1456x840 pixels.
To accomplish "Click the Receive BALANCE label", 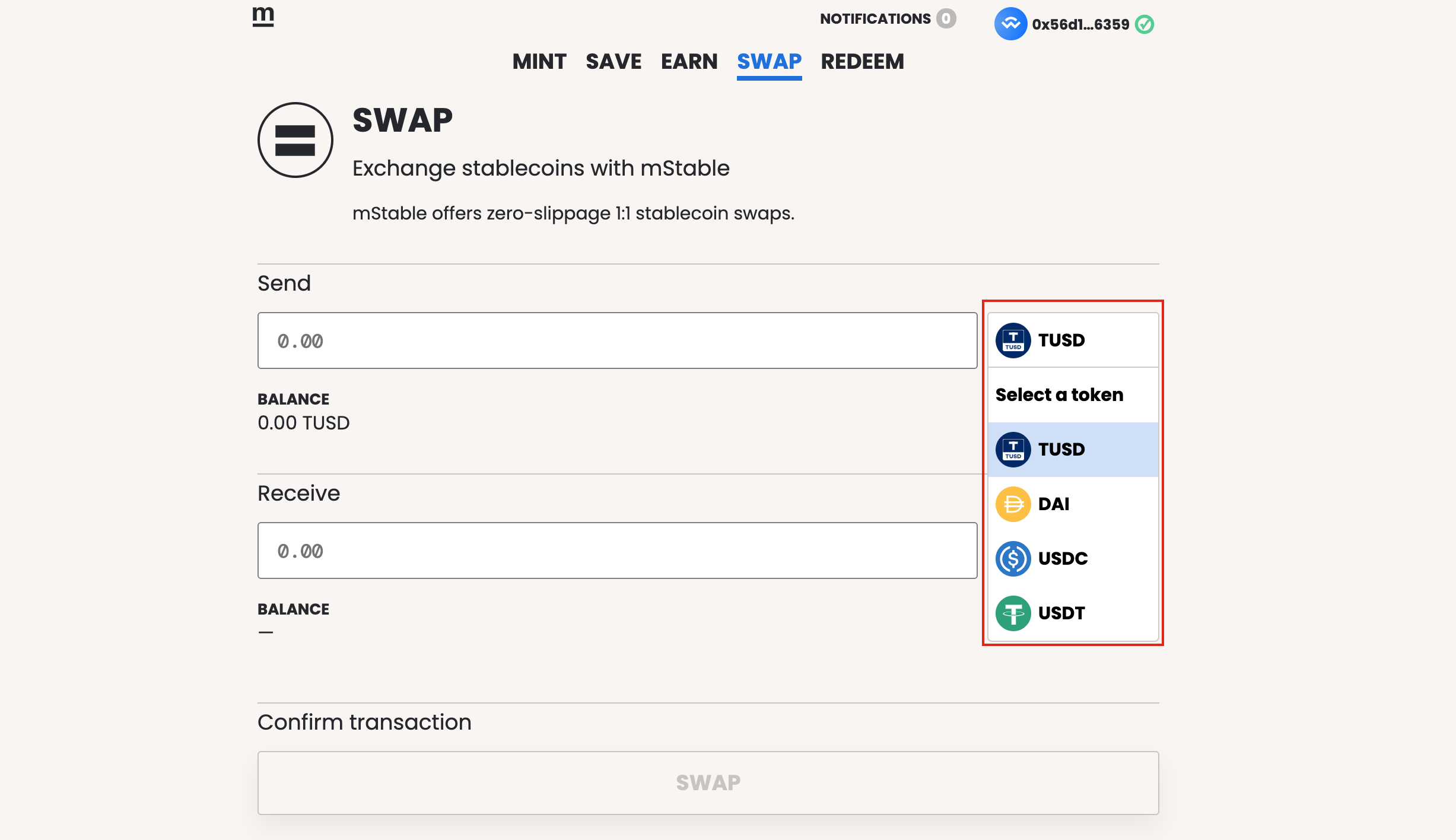I will pos(293,609).
